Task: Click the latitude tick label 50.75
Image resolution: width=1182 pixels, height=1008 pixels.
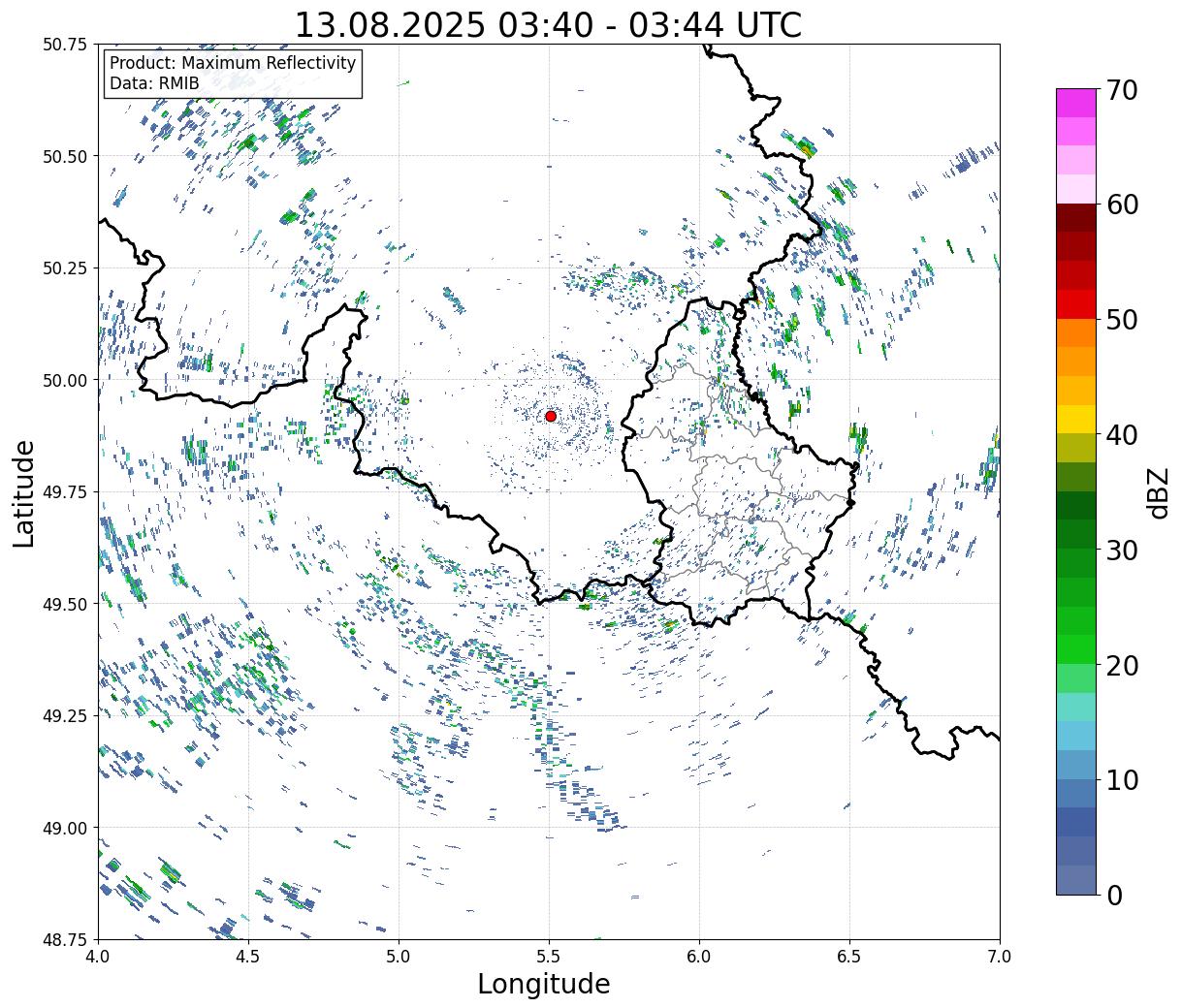Action: click(x=65, y=45)
